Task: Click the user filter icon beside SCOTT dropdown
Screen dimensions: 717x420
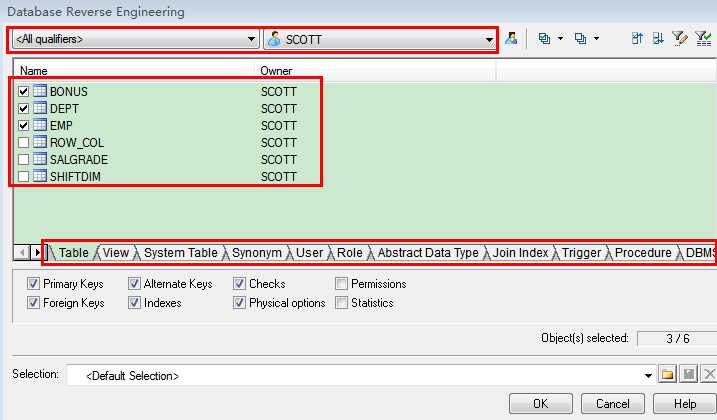Action: [x=511, y=38]
